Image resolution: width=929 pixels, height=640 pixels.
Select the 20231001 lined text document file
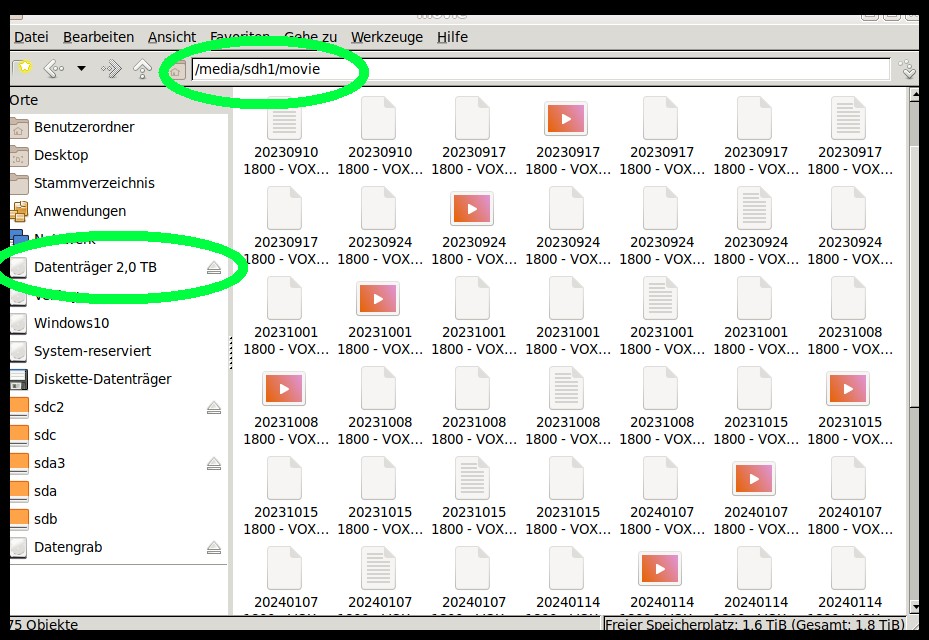pos(660,299)
